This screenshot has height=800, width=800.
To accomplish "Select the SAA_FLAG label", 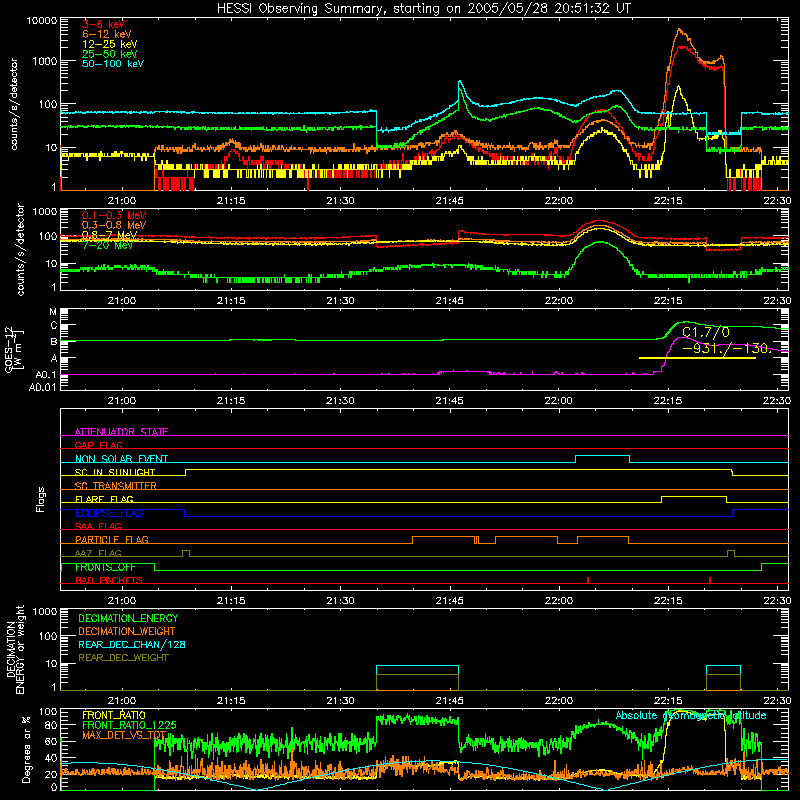I will (98, 526).
